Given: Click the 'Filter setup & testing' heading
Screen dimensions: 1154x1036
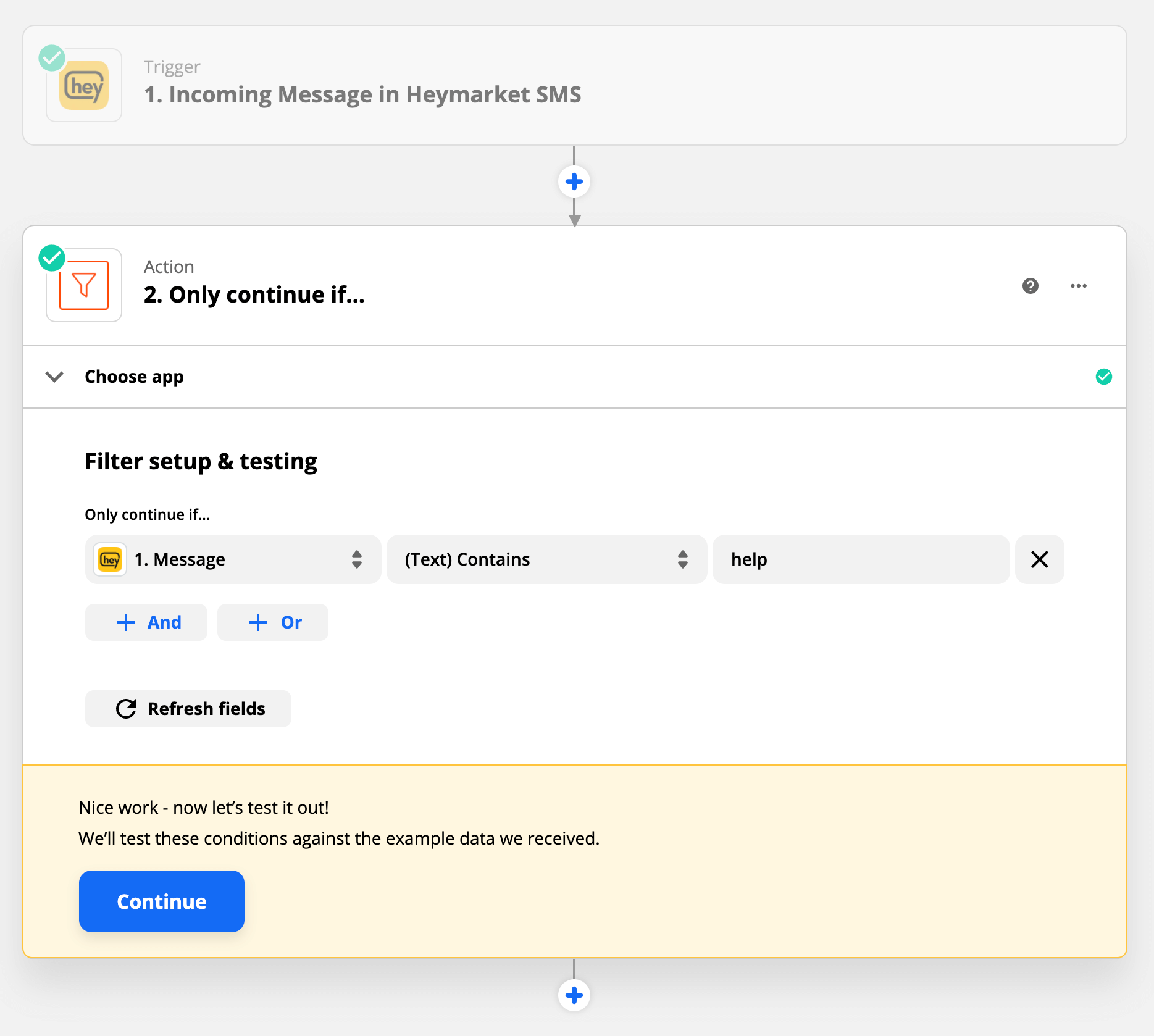Looking at the screenshot, I should pos(201,462).
